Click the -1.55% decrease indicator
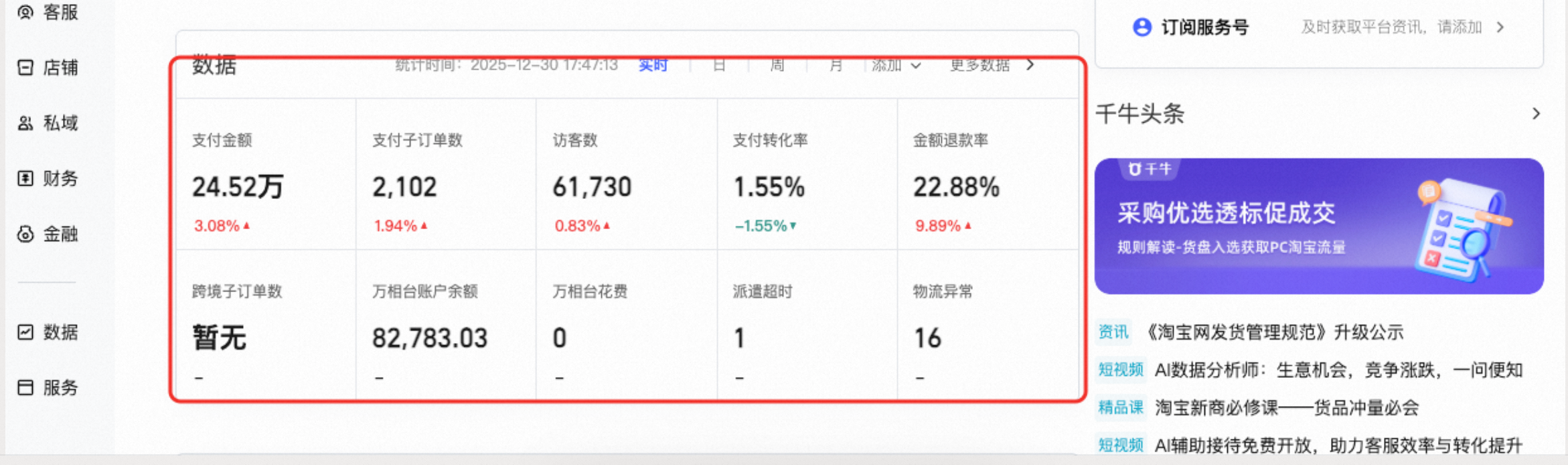This screenshot has height=465, width=1568. coord(765,226)
